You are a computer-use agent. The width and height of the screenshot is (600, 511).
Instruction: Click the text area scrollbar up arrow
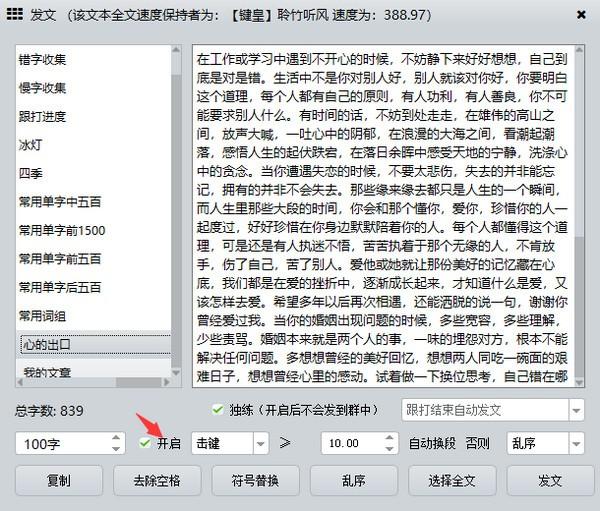579,50
